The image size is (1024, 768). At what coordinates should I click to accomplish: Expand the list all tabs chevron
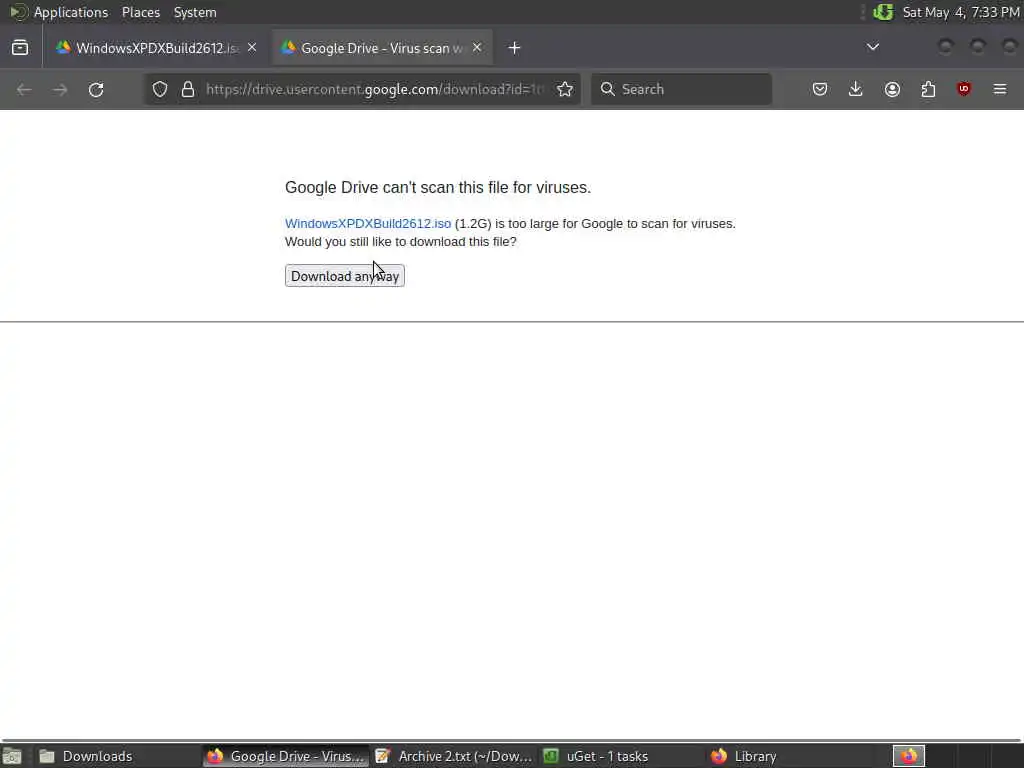(x=872, y=47)
